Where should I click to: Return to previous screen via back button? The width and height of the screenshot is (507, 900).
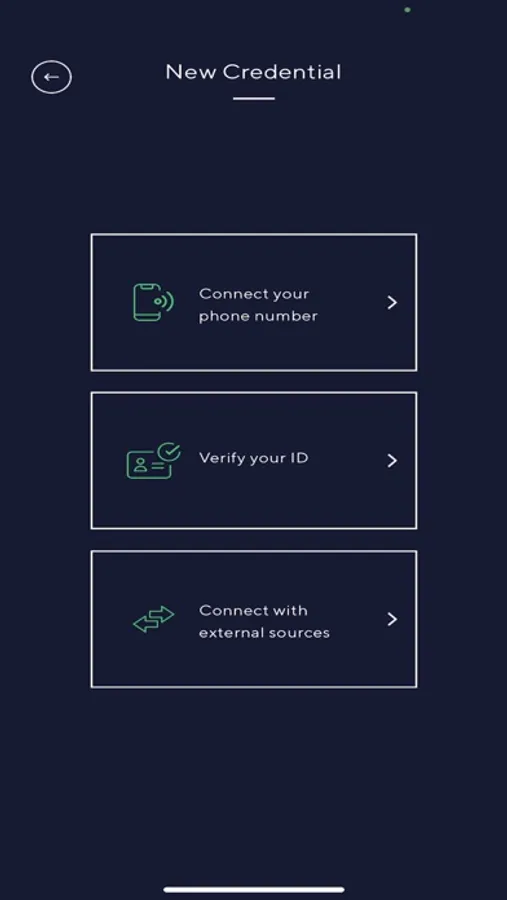[x=51, y=77]
